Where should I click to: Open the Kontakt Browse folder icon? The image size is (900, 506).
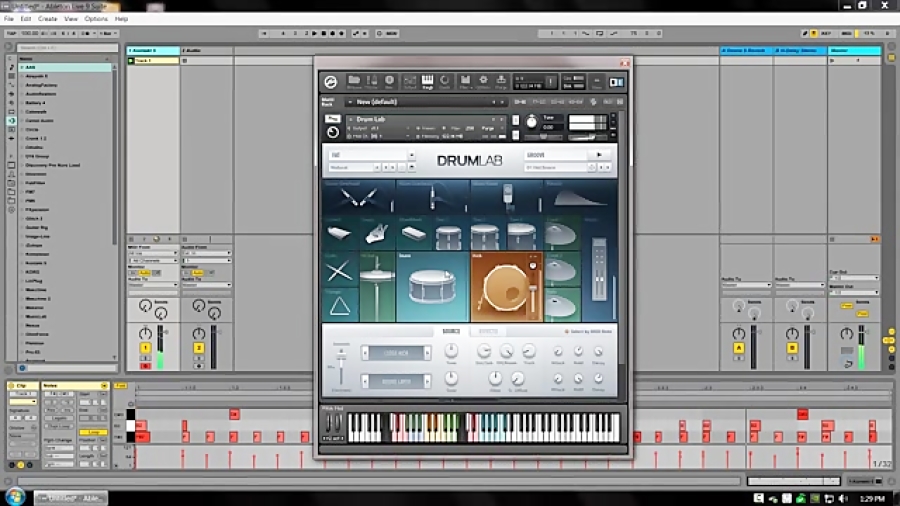354,81
